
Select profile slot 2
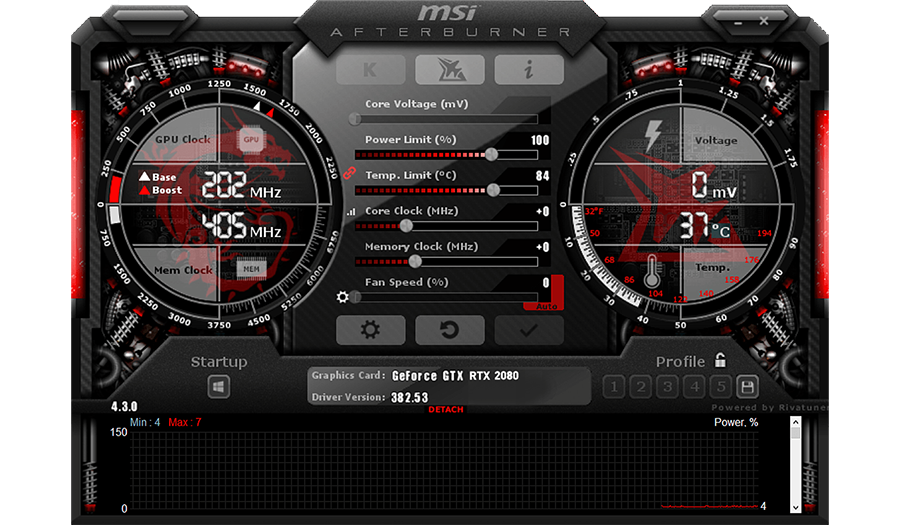point(641,387)
